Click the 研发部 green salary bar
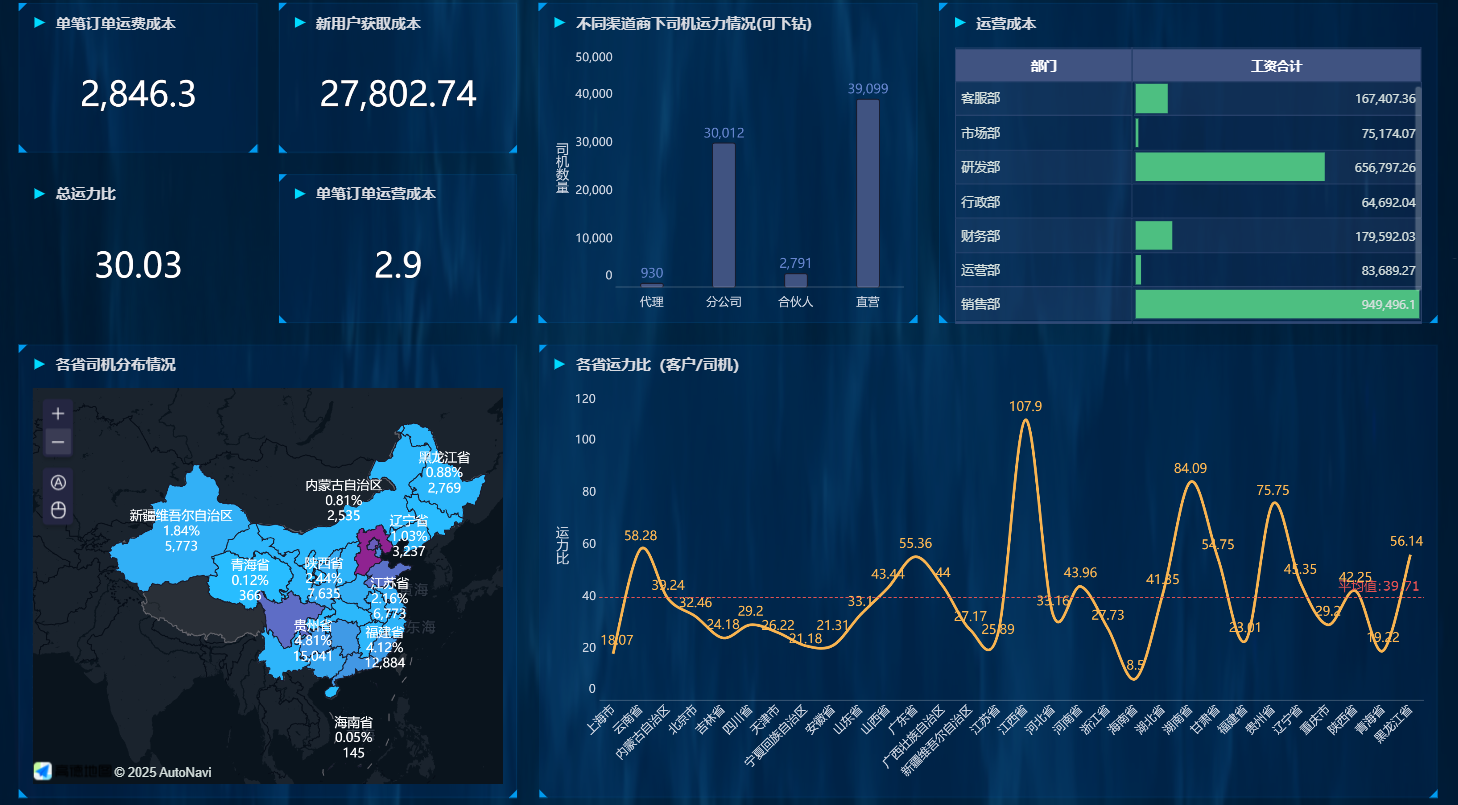The width and height of the screenshot is (1458, 805). [1230, 167]
